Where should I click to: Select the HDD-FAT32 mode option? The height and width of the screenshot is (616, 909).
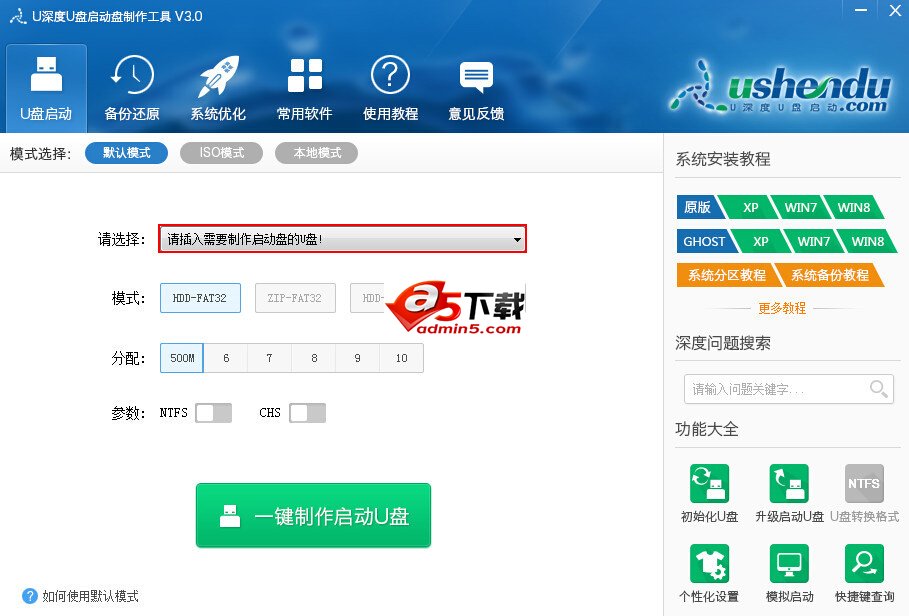200,297
